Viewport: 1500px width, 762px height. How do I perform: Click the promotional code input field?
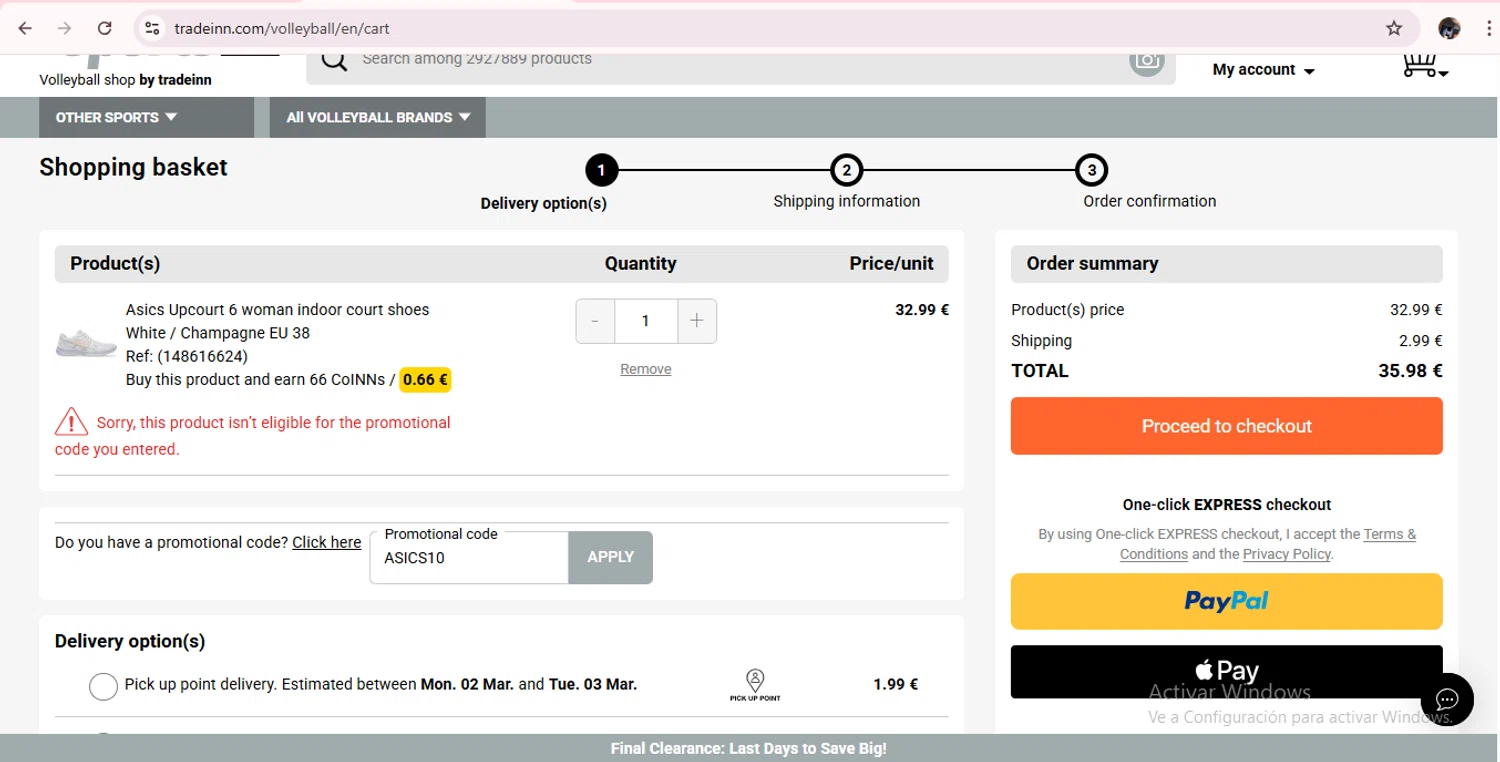[x=469, y=558]
